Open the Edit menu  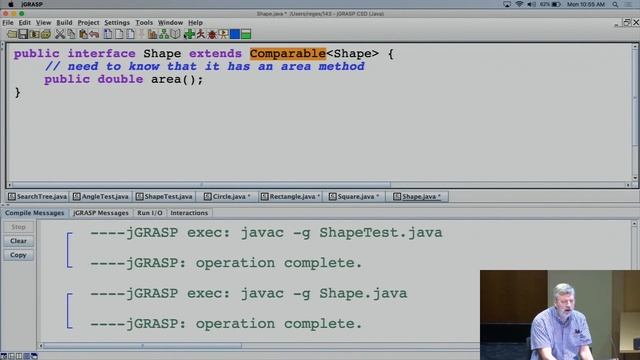[x=24, y=22]
